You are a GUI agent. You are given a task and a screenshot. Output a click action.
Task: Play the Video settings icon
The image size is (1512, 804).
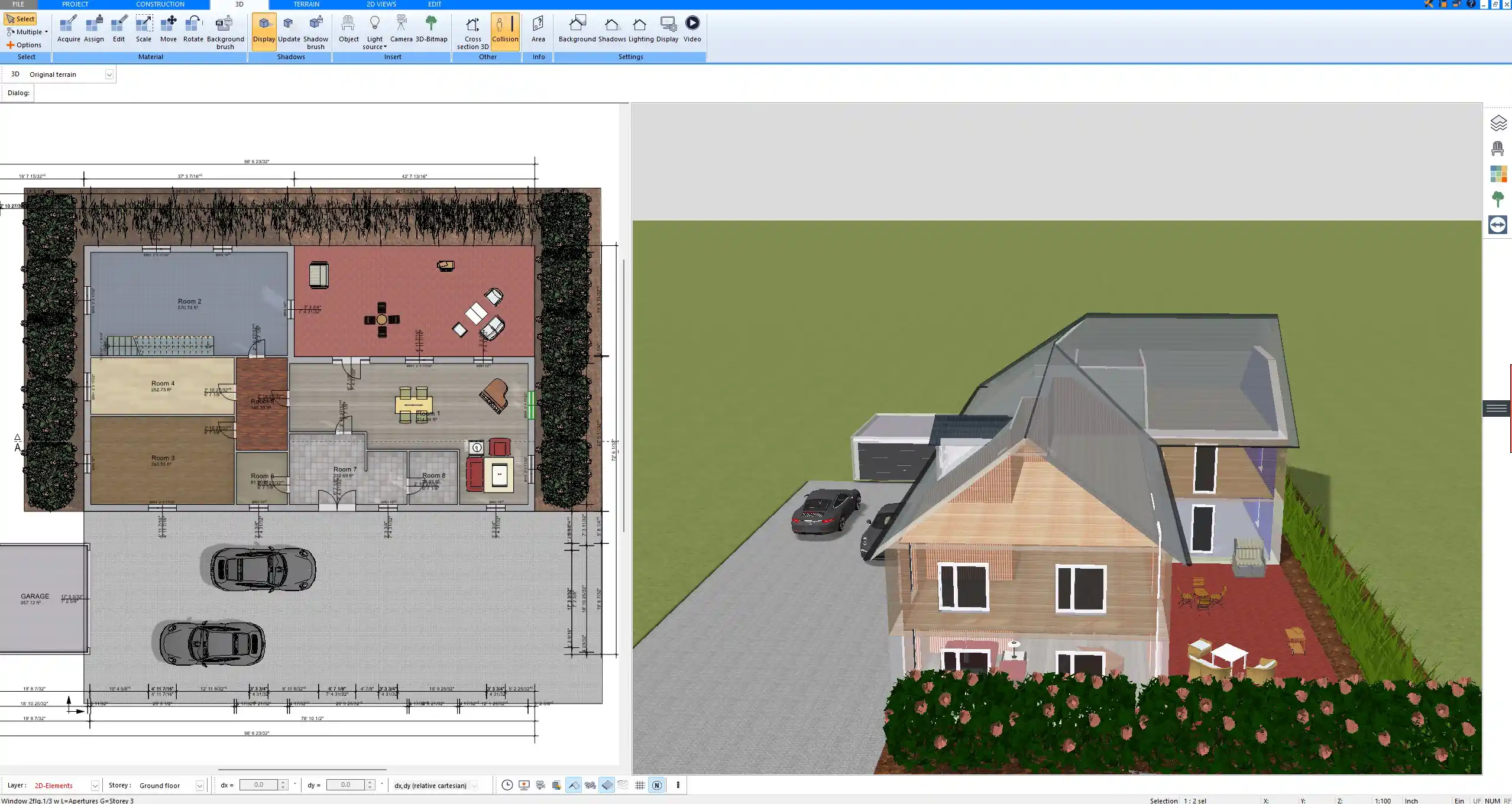pyautogui.click(x=692, y=29)
